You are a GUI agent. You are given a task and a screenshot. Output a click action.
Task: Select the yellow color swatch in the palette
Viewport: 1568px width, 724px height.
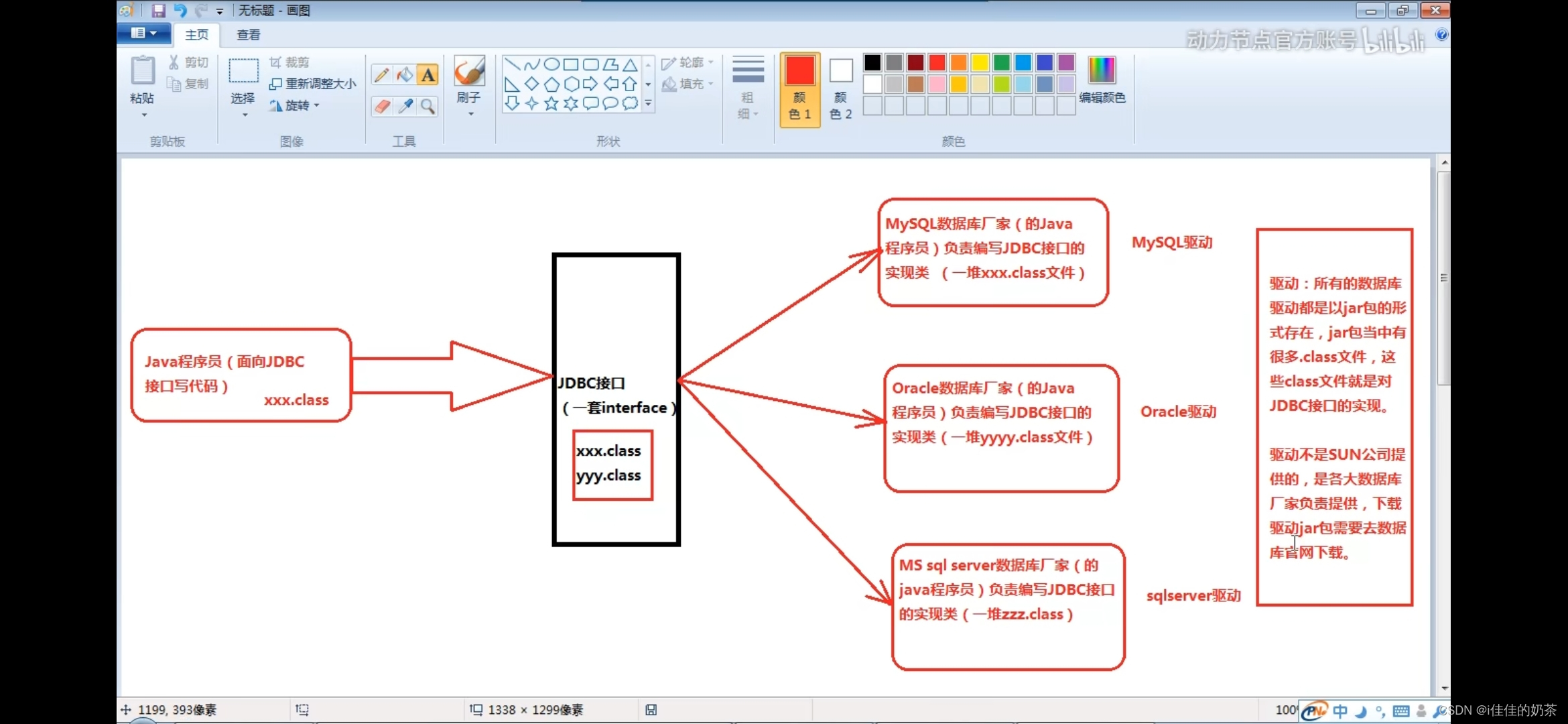click(x=979, y=62)
